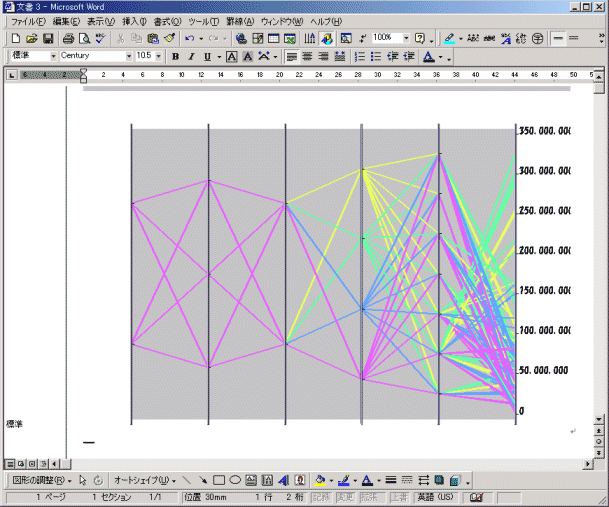Print the document

(x=68, y=38)
